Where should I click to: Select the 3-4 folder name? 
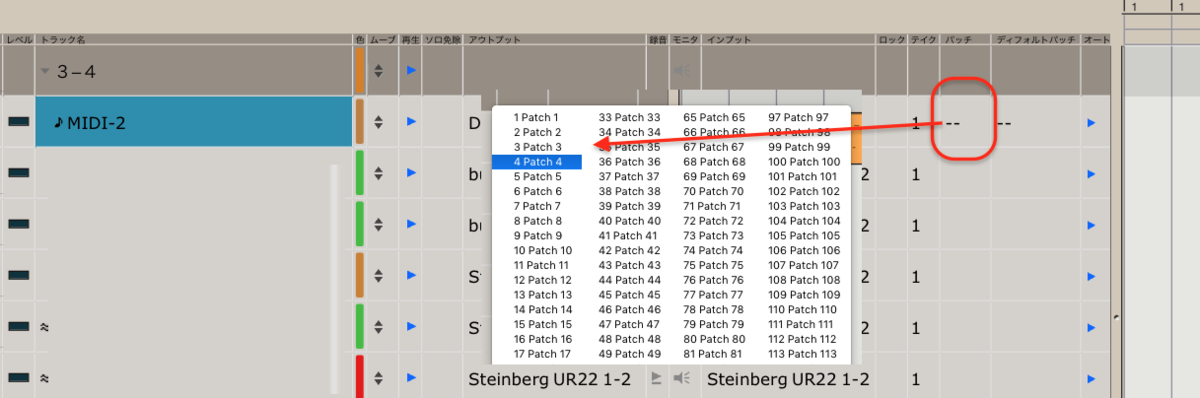(75, 71)
